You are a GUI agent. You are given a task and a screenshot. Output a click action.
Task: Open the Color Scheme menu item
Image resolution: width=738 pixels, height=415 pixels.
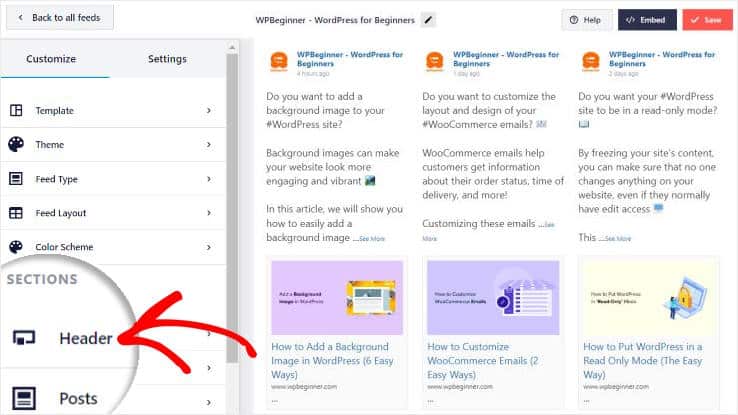[113, 247]
